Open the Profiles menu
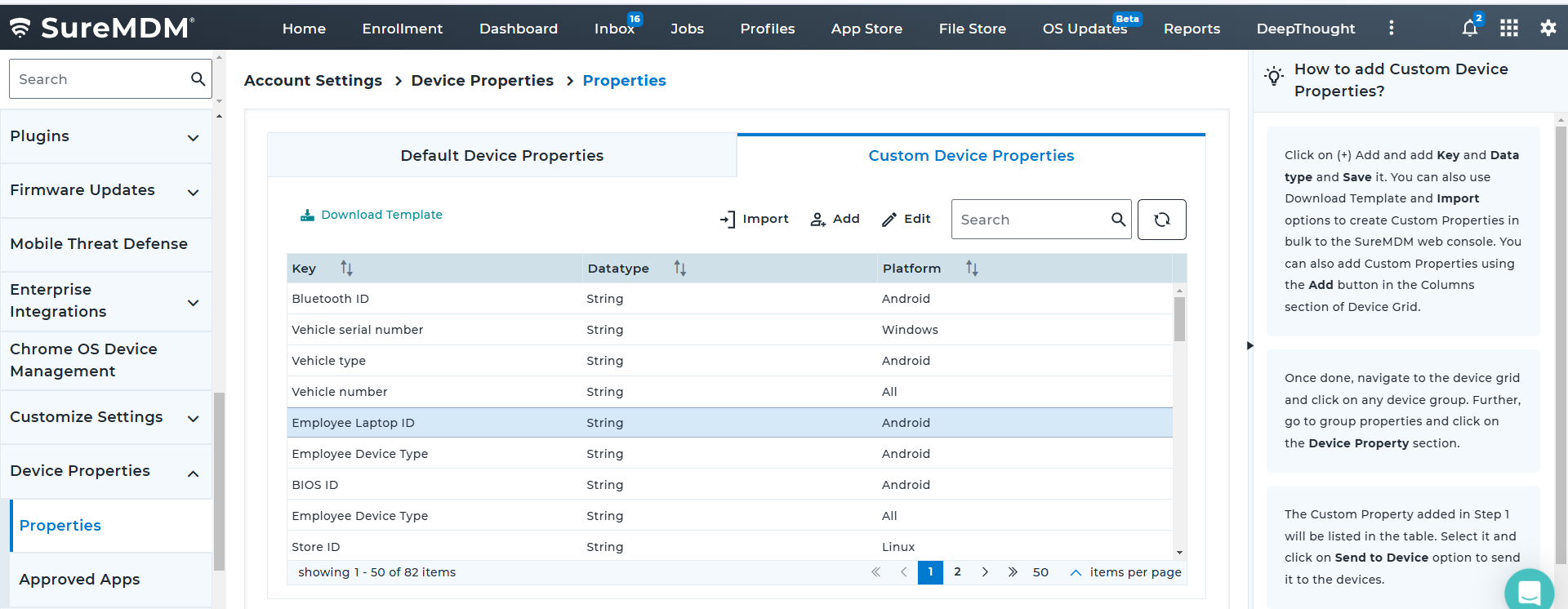Image resolution: width=1568 pixels, height=609 pixels. coord(767,29)
